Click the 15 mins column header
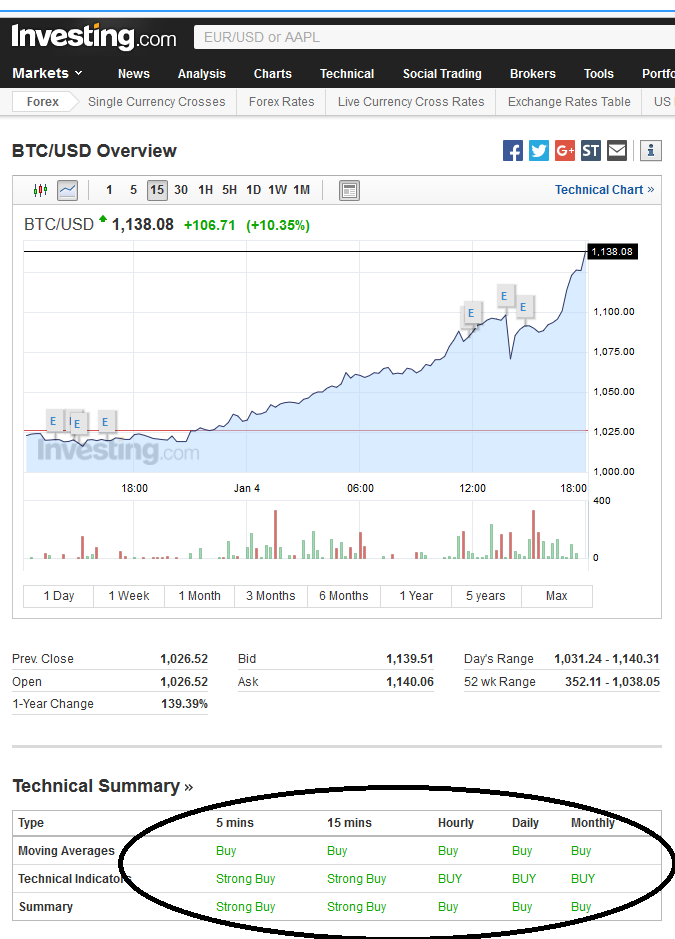This screenshot has width=675, height=939. [349, 823]
